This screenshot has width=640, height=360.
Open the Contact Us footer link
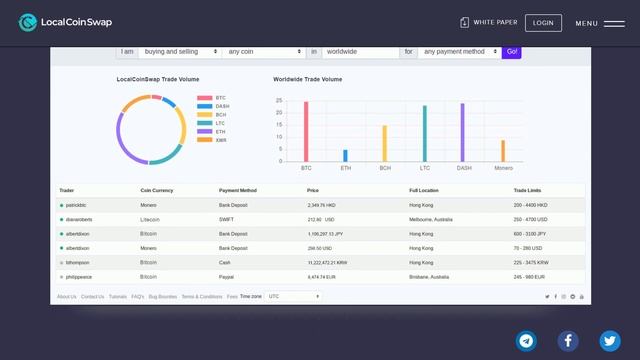pos(93,297)
